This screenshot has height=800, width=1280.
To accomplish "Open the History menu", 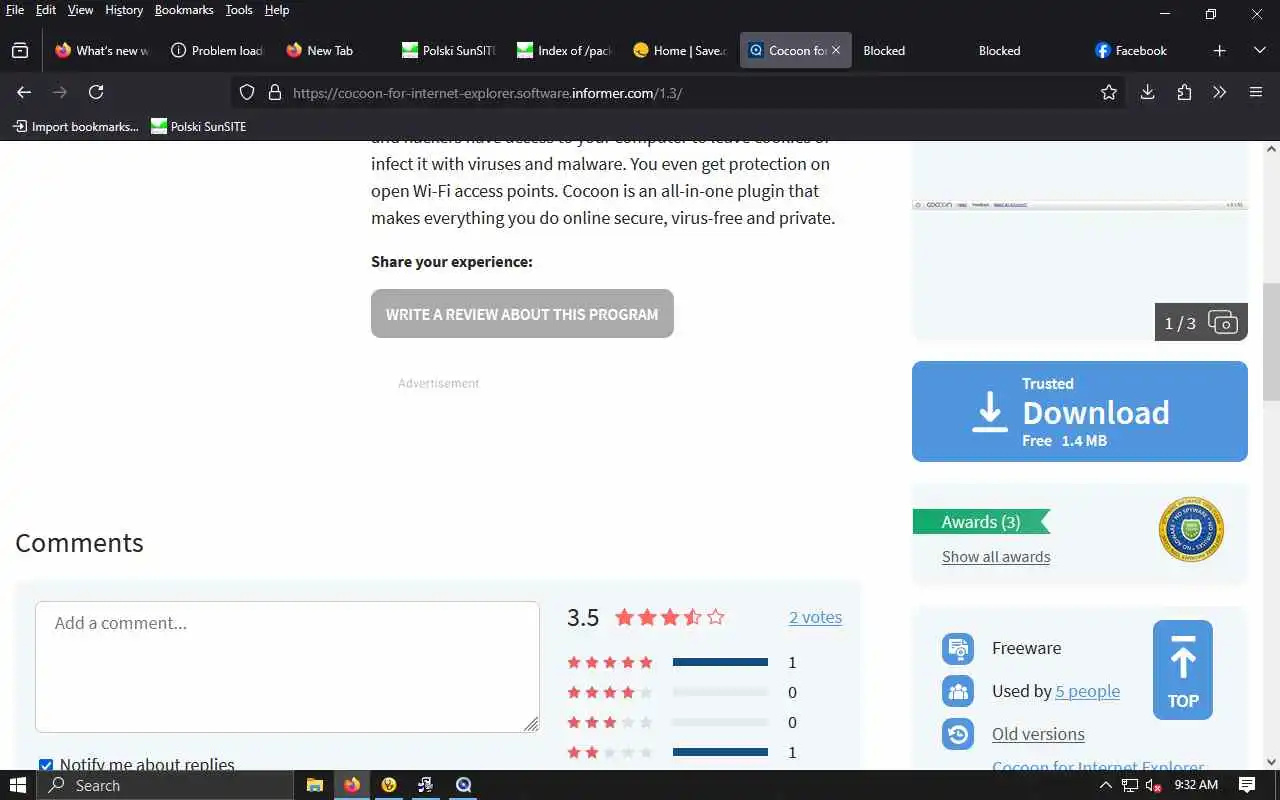I will pos(124,10).
